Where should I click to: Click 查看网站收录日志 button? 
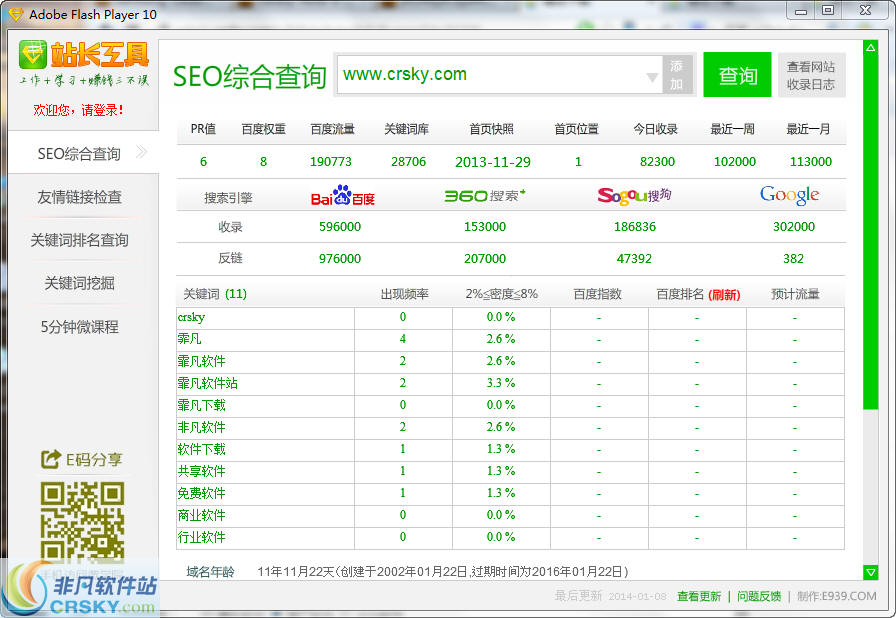[x=811, y=75]
